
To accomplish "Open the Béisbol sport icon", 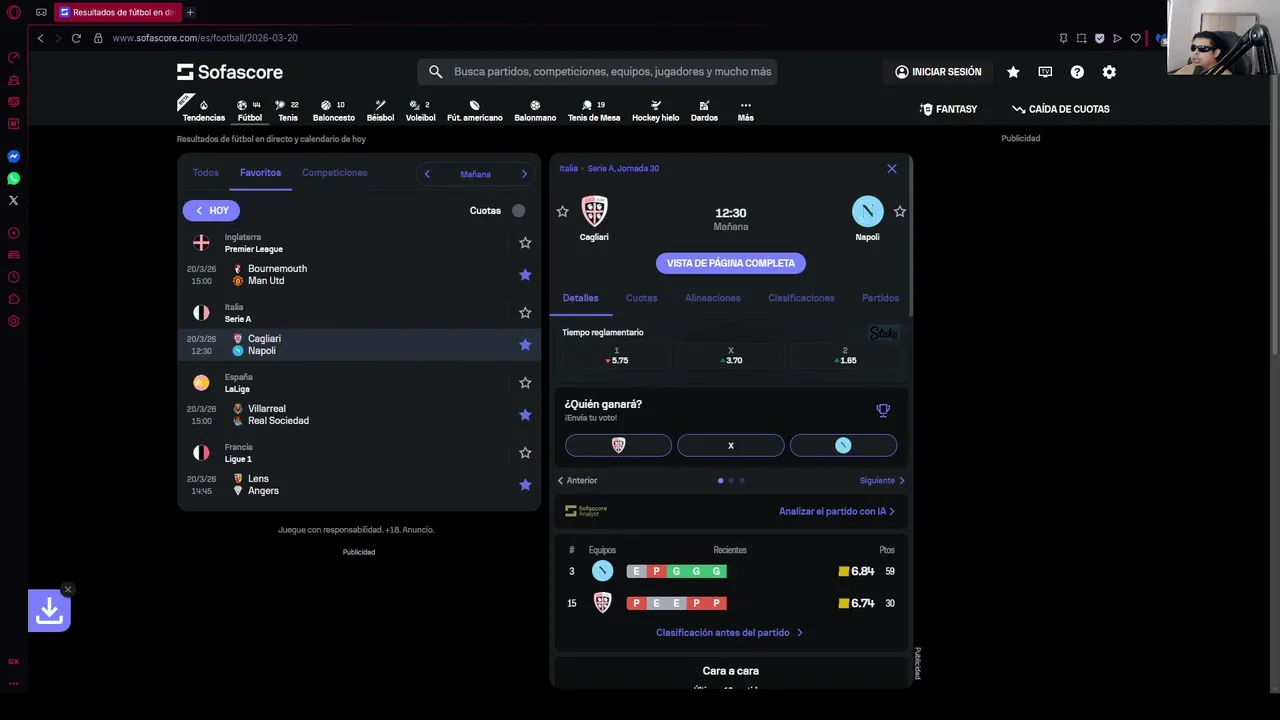I will pyautogui.click(x=380, y=110).
